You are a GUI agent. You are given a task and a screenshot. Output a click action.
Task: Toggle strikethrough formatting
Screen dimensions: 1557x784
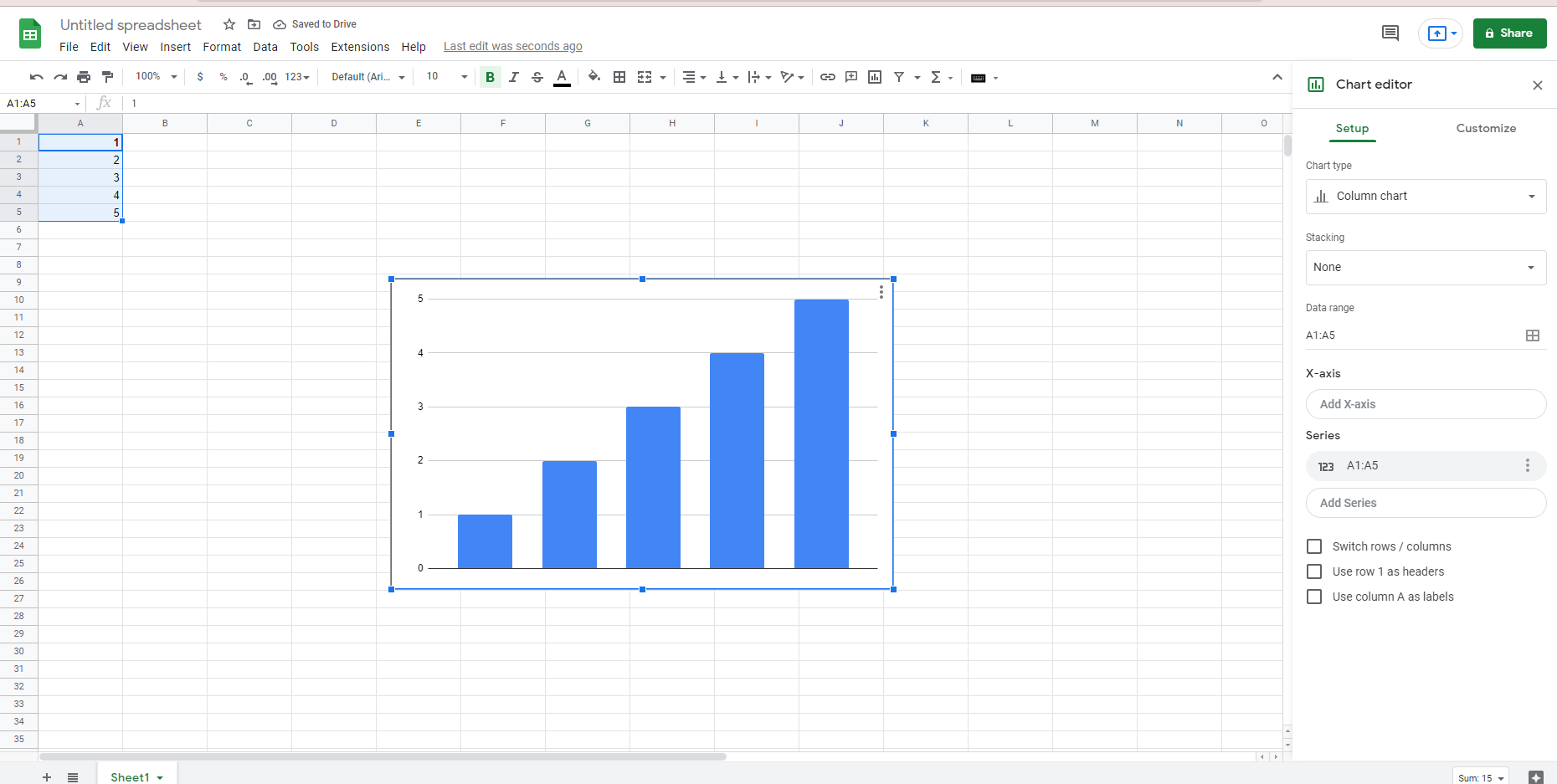tap(537, 77)
